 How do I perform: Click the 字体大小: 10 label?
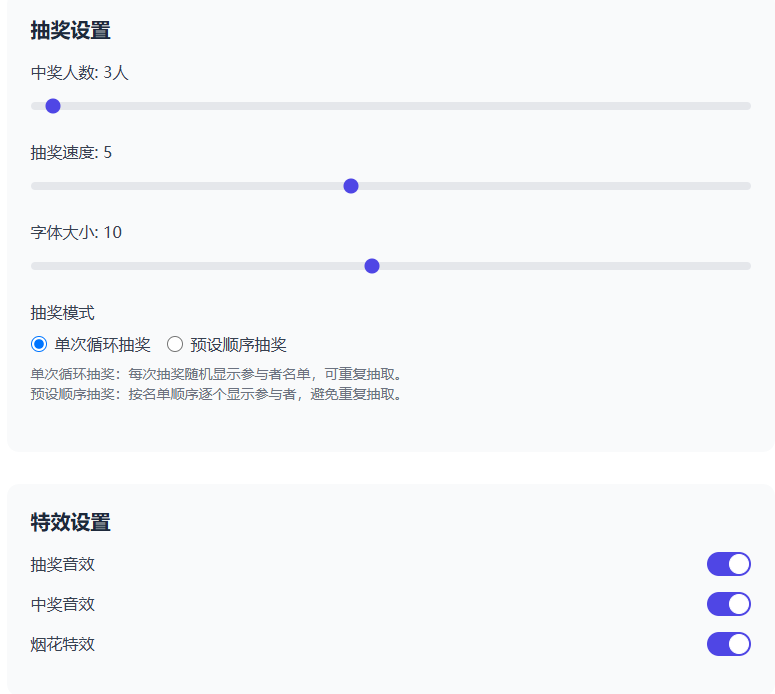[x=76, y=233]
